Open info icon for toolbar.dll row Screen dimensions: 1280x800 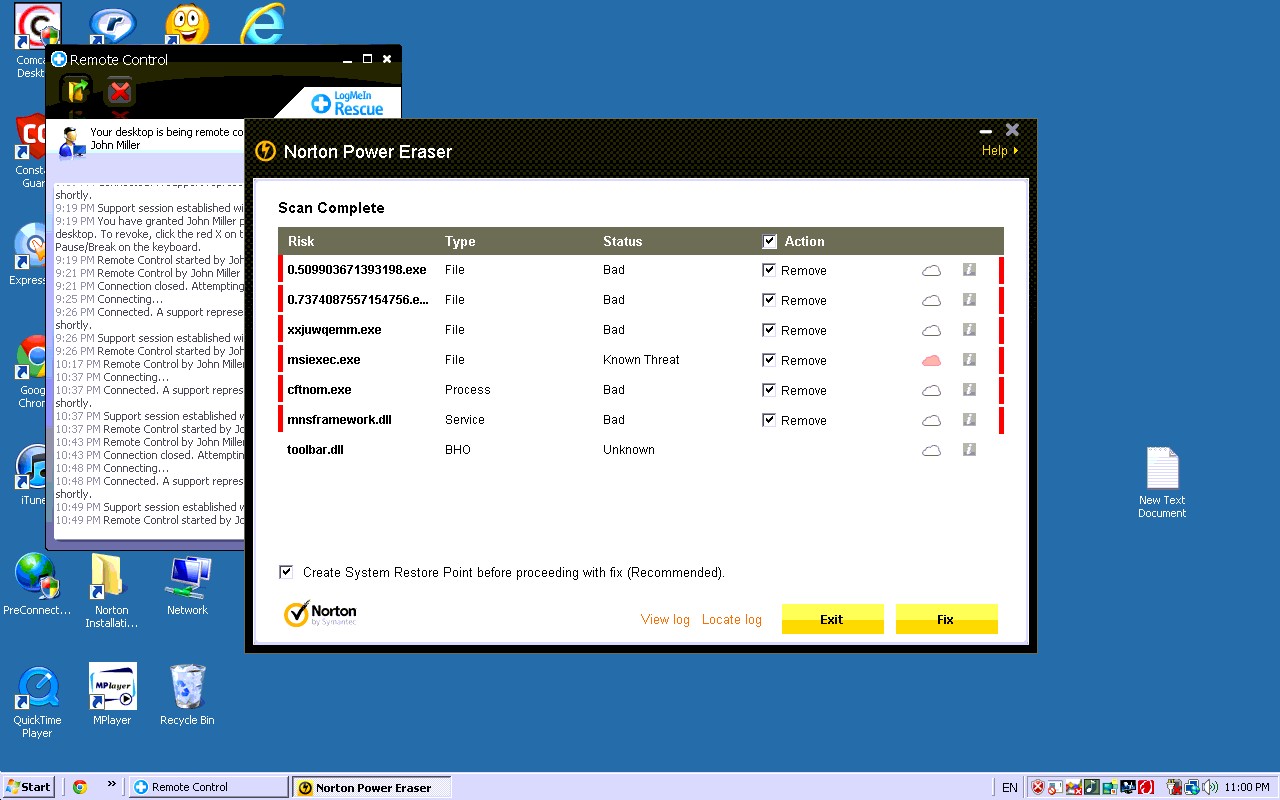968,450
